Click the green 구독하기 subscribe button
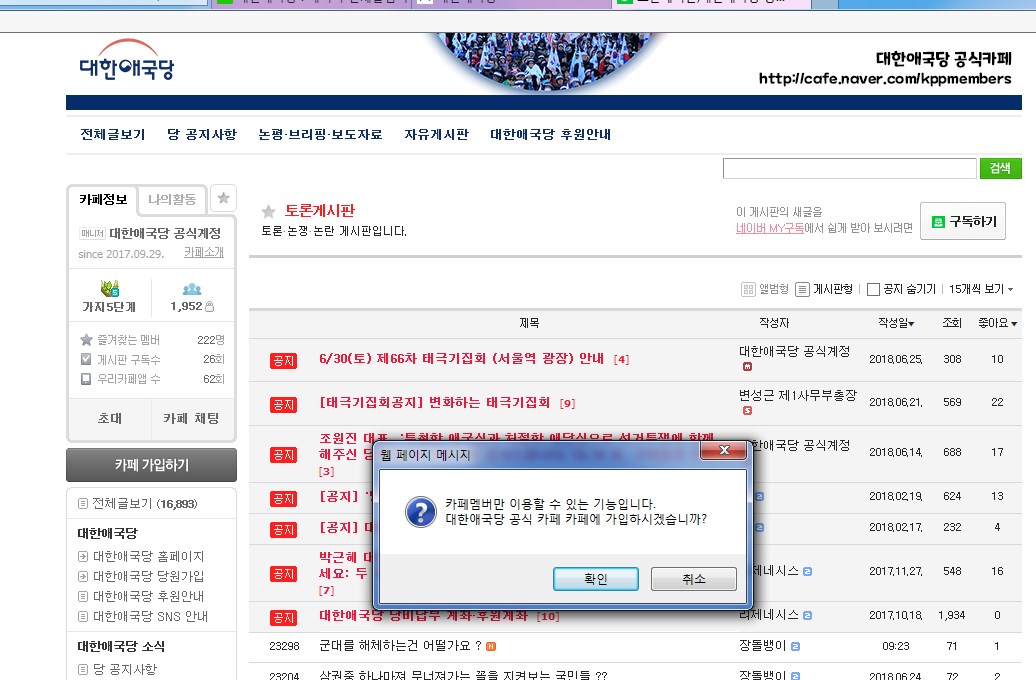Image resolution: width=1036 pixels, height=680 pixels. tap(963, 221)
